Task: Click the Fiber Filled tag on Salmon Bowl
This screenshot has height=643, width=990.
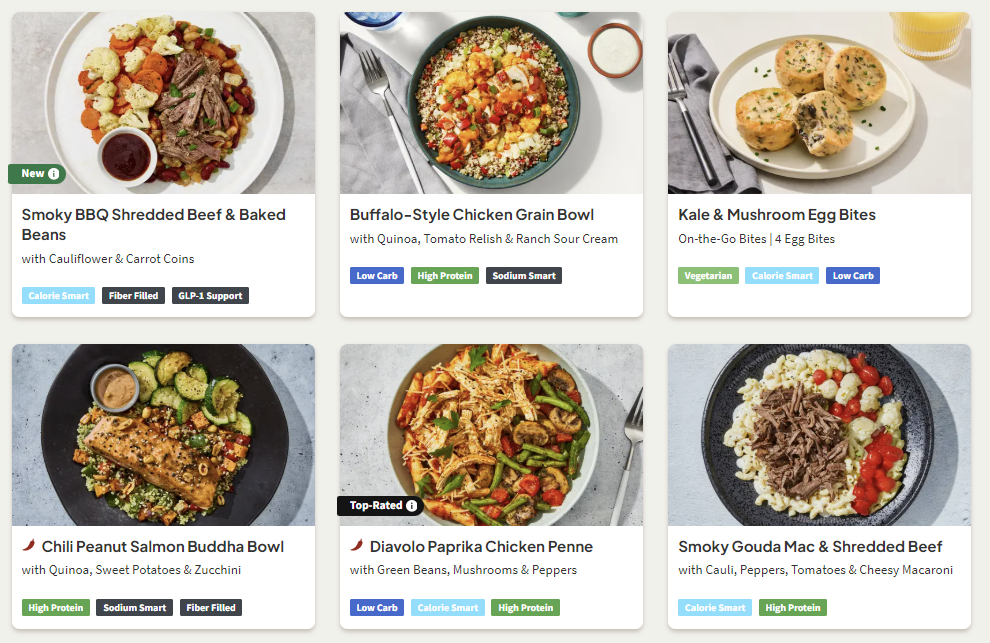Action: (208, 608)
